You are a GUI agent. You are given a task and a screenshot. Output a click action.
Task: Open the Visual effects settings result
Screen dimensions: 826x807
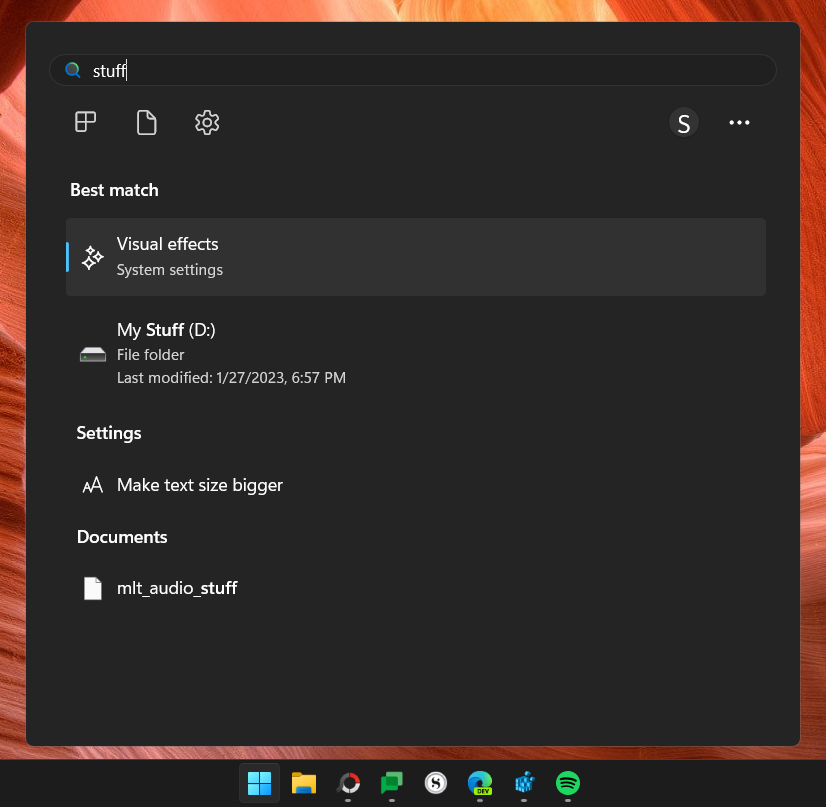(300, 256)
